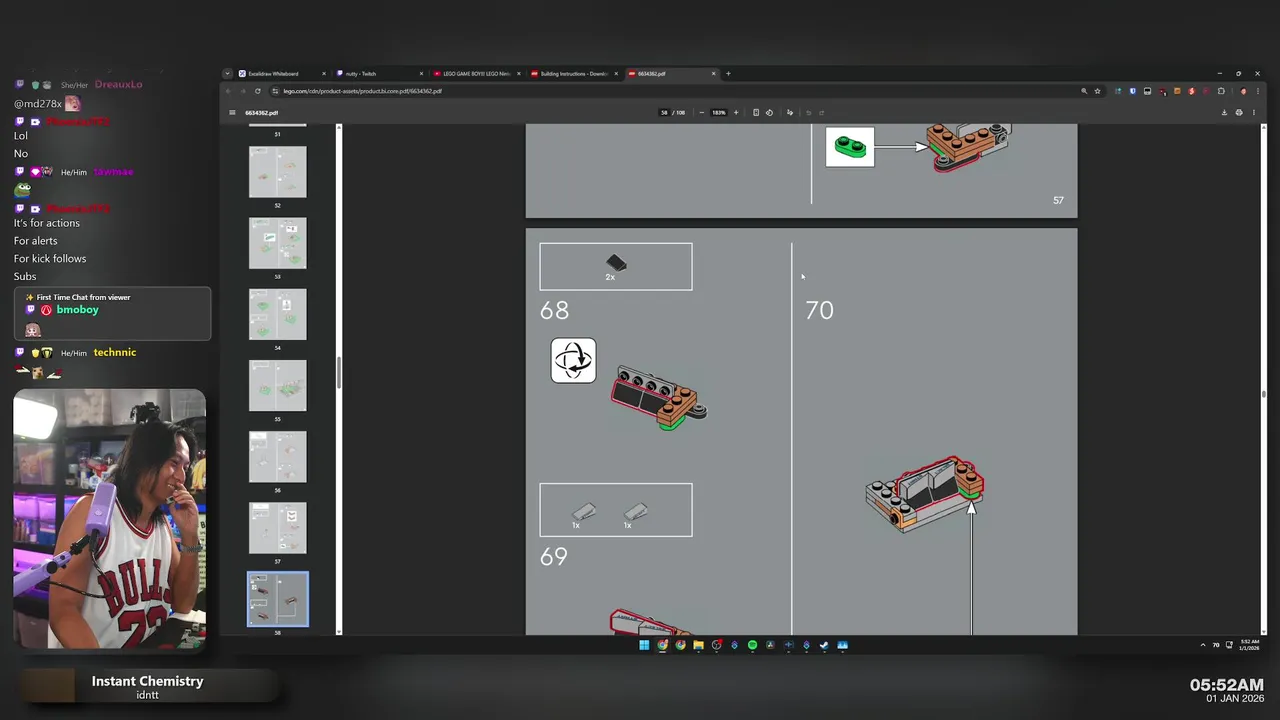Open the Windows Start menu

click(x=644, y=645)
